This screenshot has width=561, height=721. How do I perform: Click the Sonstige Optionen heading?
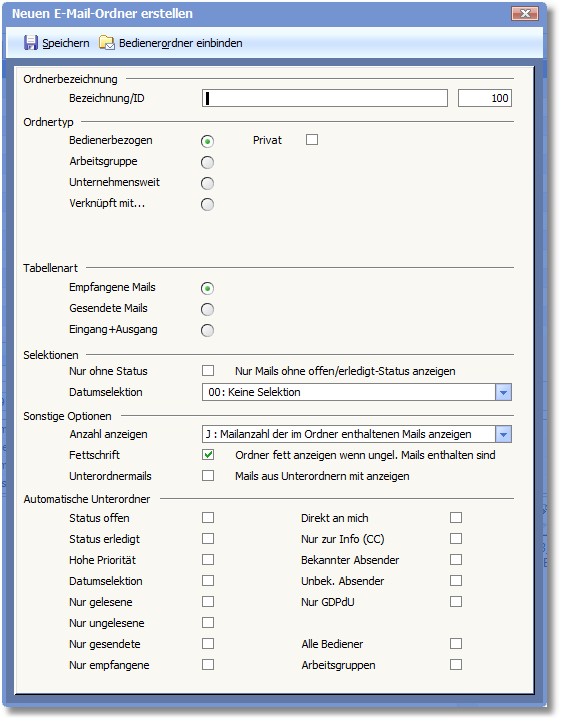click(67, 416)
